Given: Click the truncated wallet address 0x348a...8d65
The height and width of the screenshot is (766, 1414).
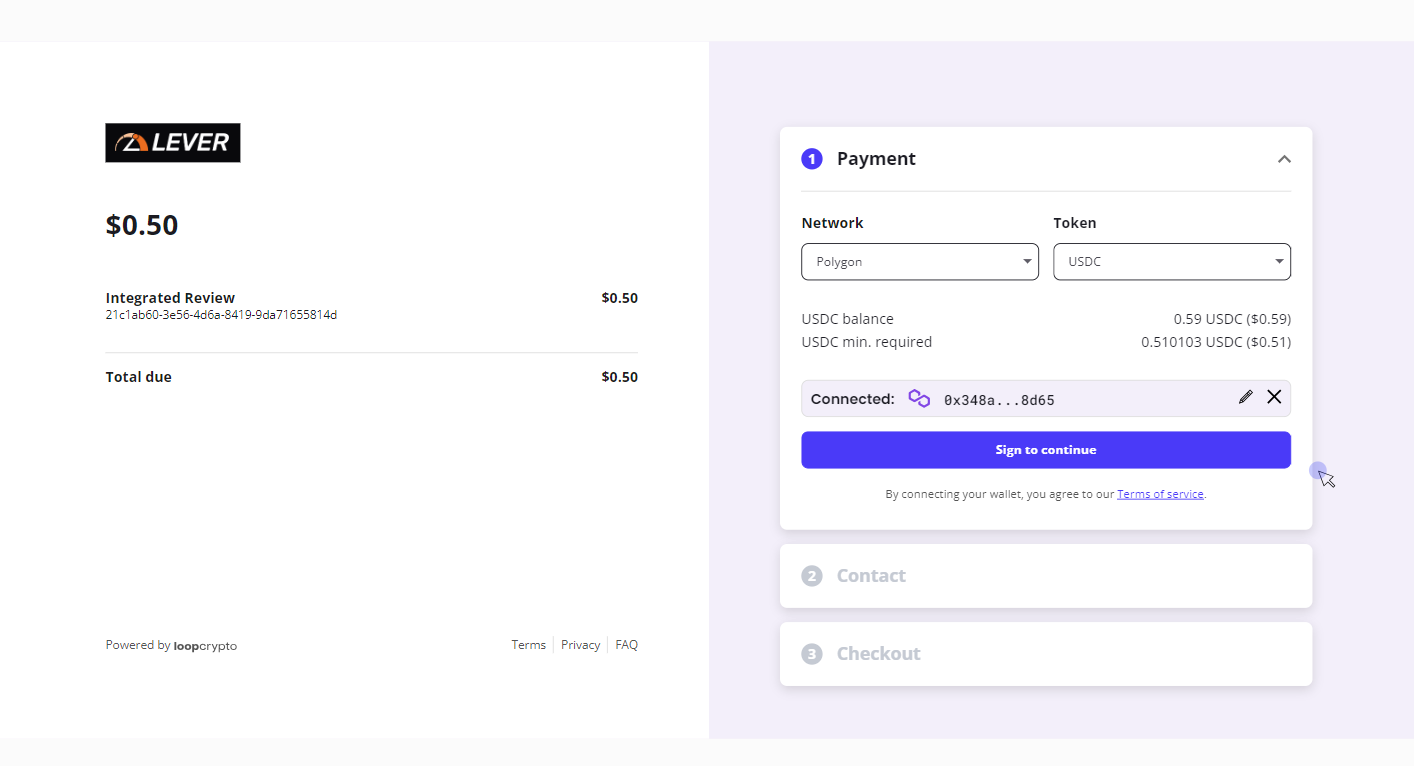Looking at the screenshot, I should click(999, 399).
